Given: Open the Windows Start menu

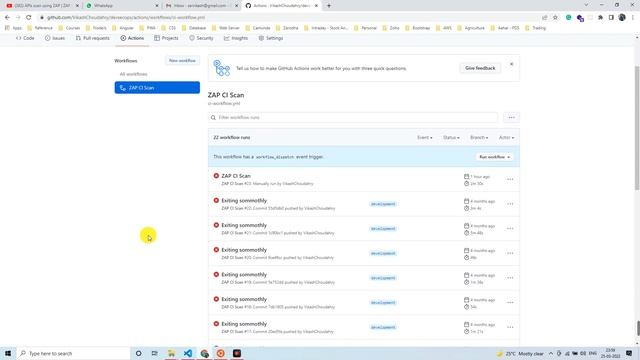Looking at the screenshot, I should tap(8, 353).
